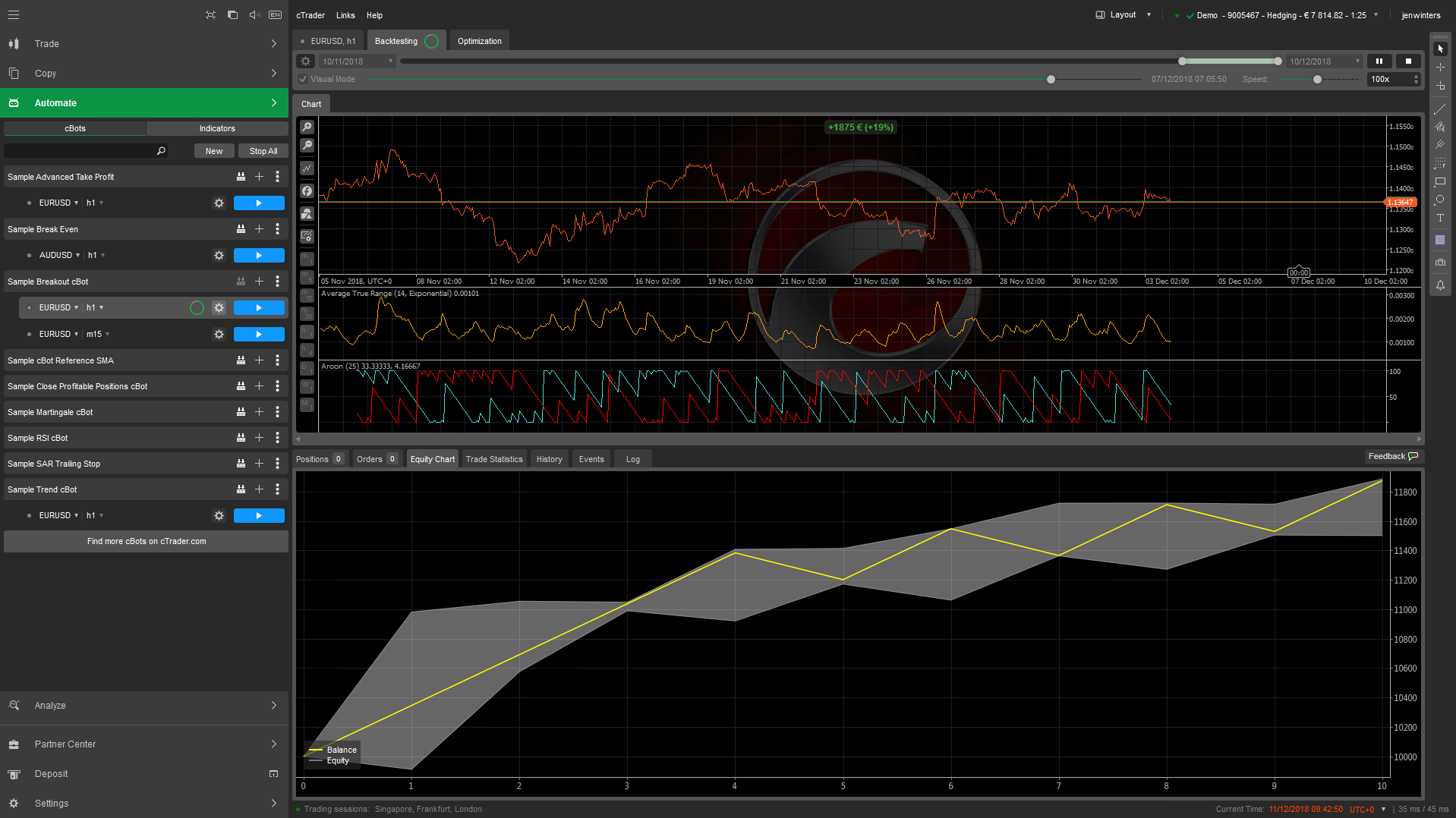The width and height of the screenshot is (1456, 818).
Task: Expand the Settings section
Action: click(144, 804)
